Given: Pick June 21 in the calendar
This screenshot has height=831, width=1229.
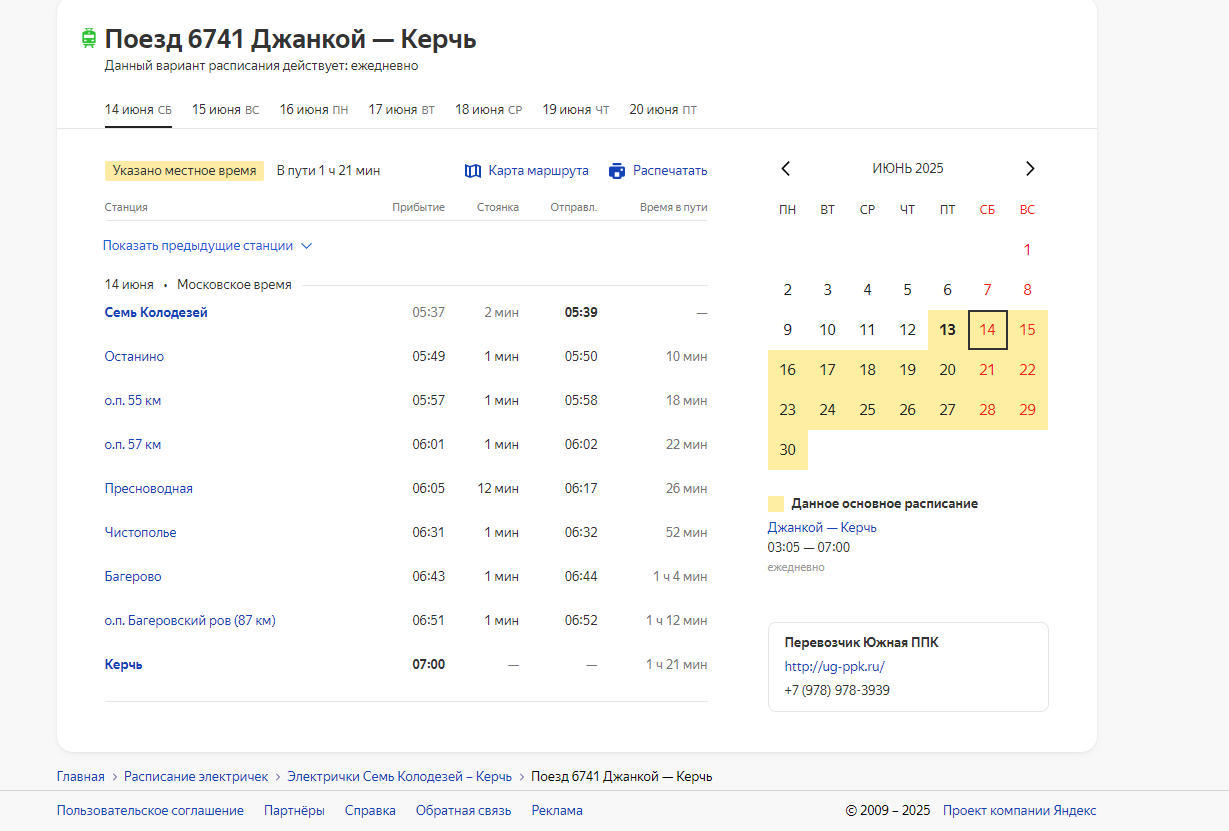Looking at the screenshot, I should point(988,370).
